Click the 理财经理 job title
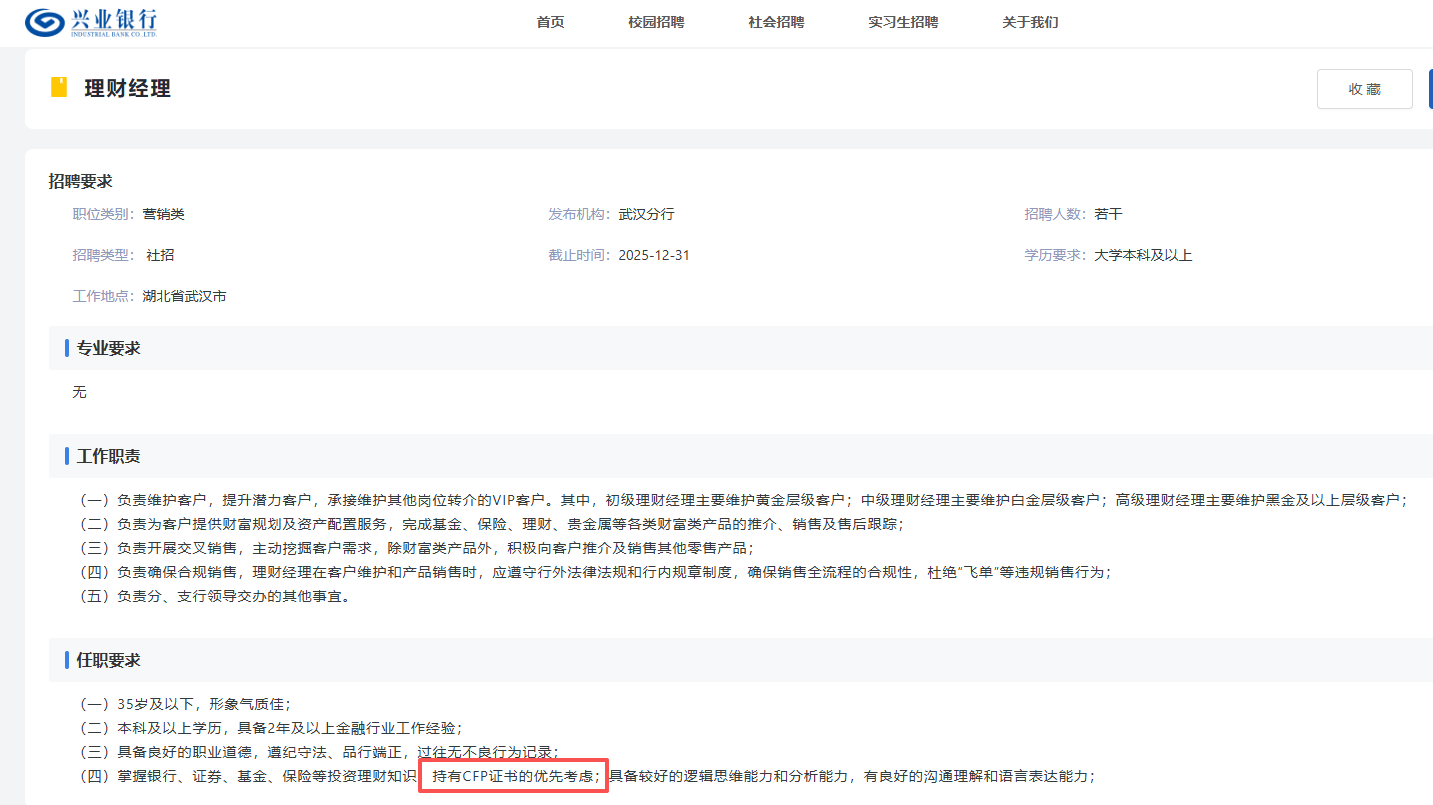Image resolution: width=1433 pixels, height=805 pixels. point(127,89)
